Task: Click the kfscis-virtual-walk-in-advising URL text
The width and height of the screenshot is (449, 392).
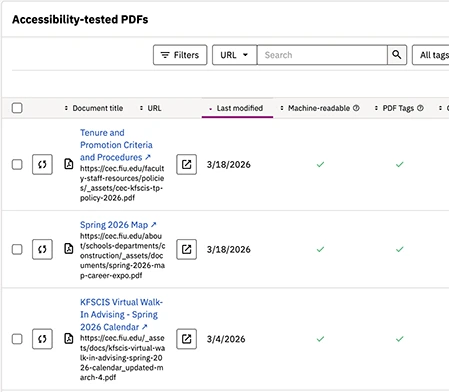Action: pyautogui.click(x=122, y=358)
